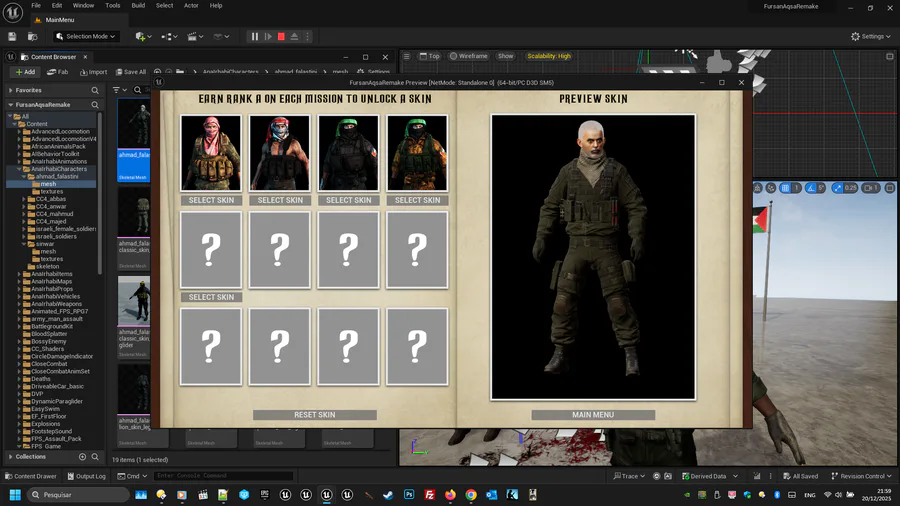Click Import in Content Browser

(94, 72)
